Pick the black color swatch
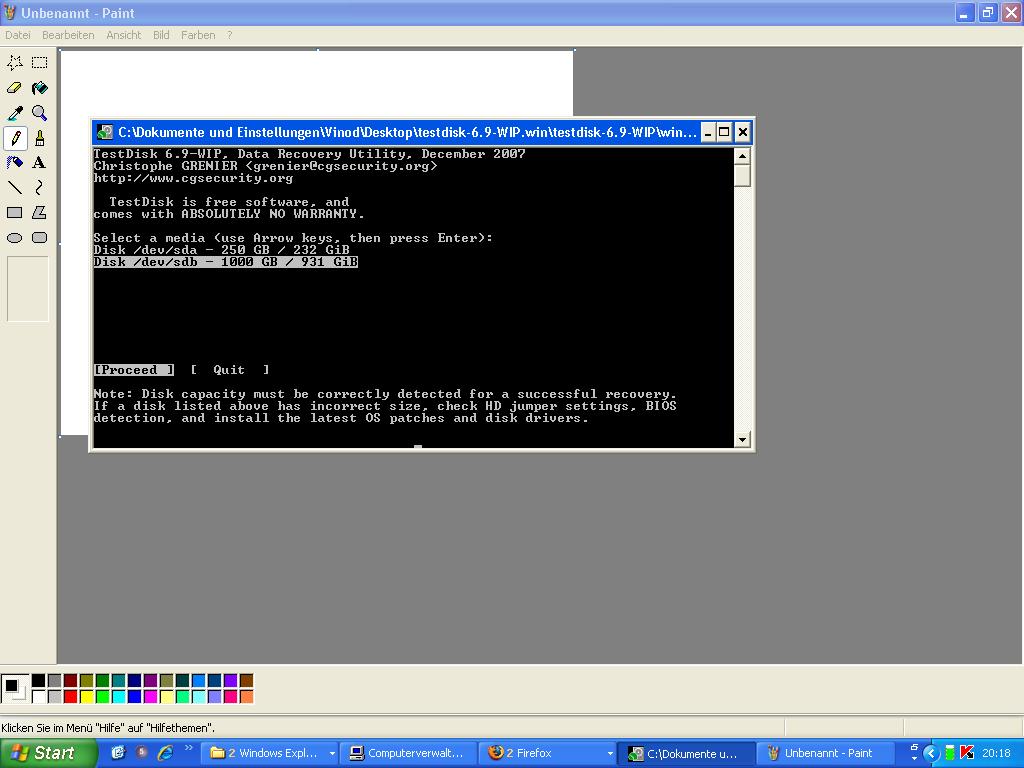This screenshot has height=768, width=1024. (39, 681)
